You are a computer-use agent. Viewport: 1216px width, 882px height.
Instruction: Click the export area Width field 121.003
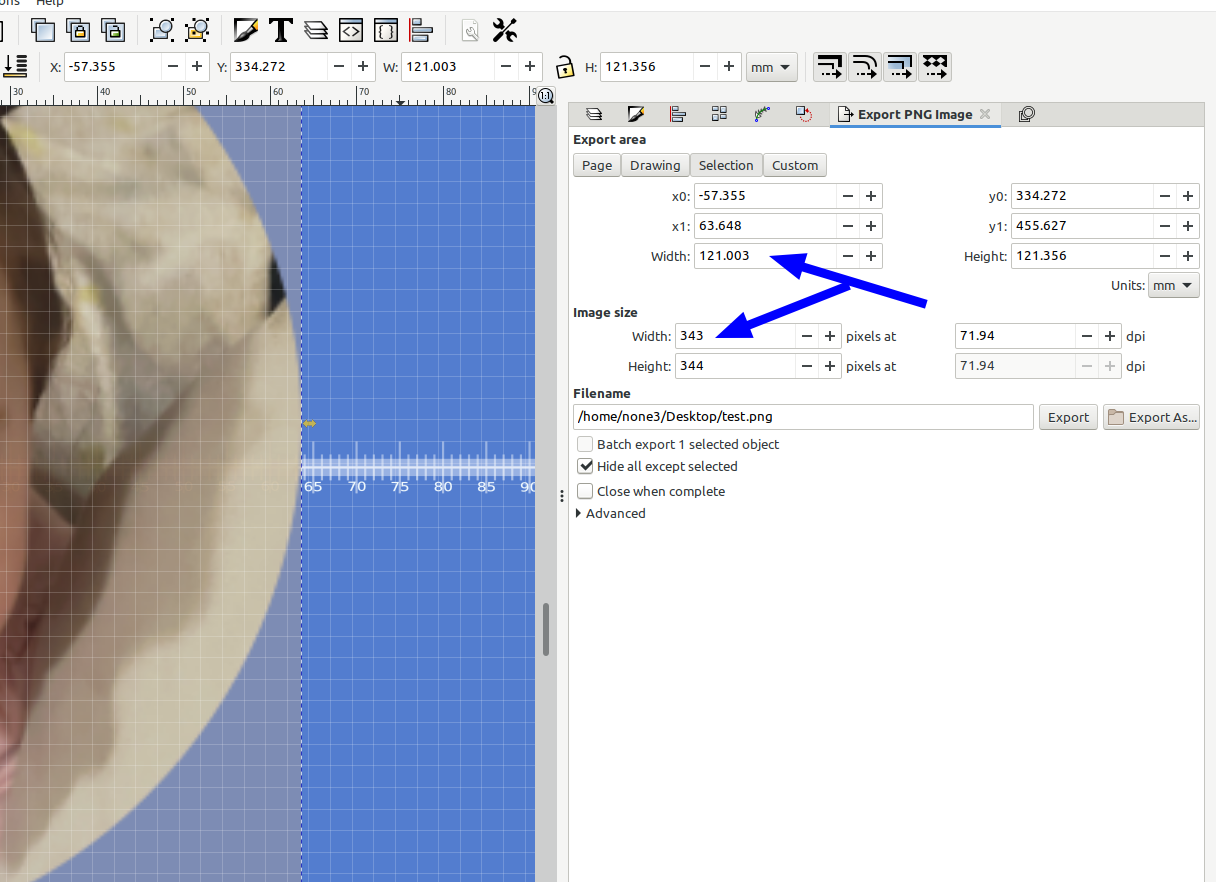point(765,256)
